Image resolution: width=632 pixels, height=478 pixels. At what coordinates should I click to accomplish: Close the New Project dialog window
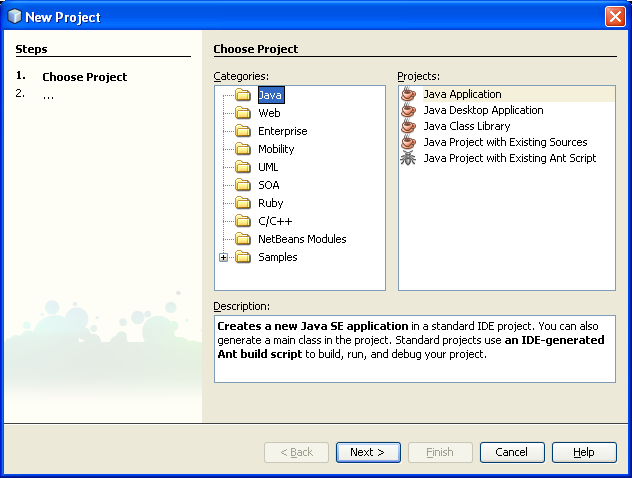tap(615, 17)
